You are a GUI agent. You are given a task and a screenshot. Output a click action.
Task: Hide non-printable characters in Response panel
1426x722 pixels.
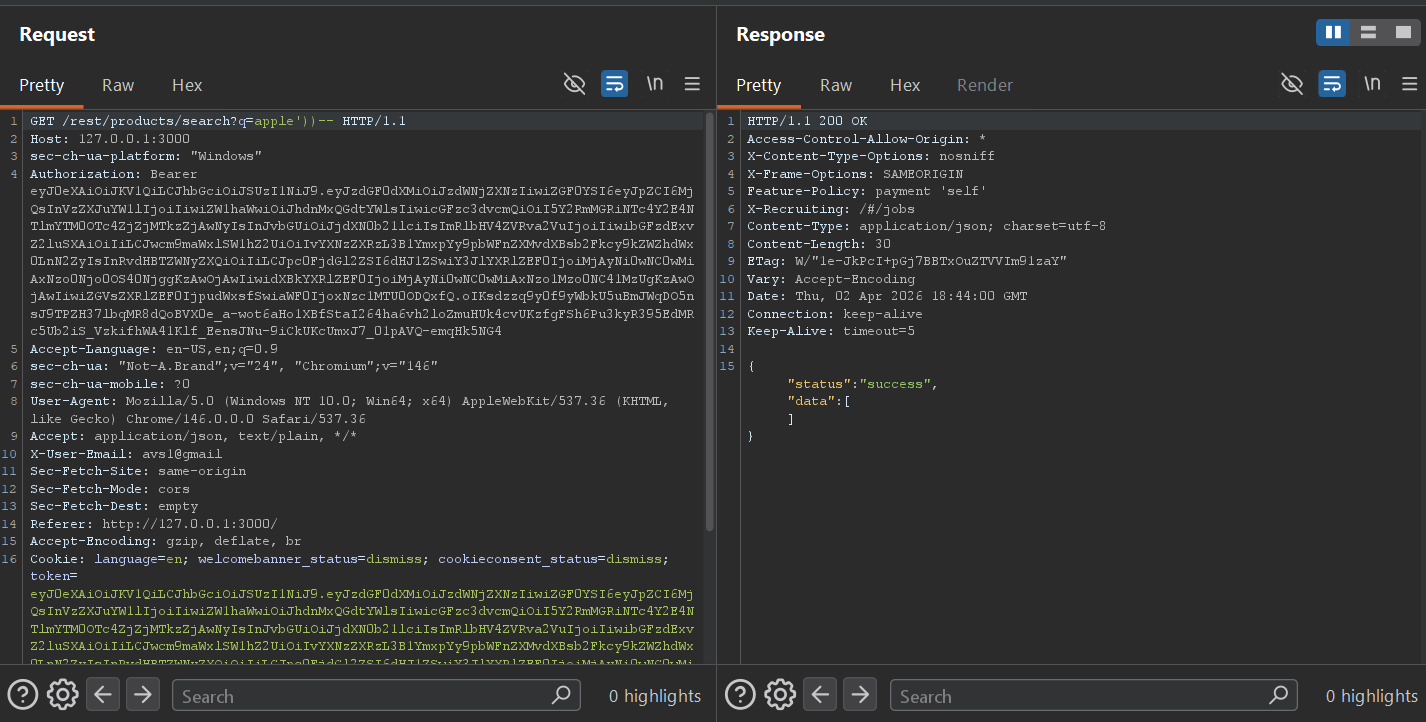pos(1292,84)
